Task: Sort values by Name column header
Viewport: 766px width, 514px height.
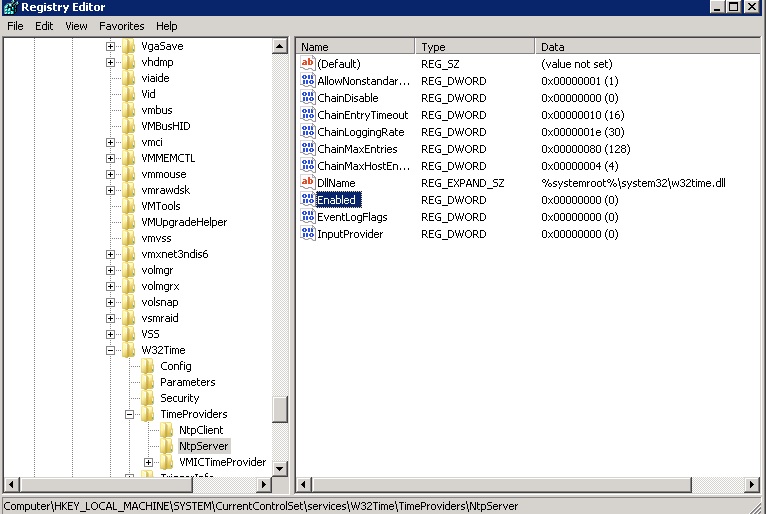Action: 355,47
